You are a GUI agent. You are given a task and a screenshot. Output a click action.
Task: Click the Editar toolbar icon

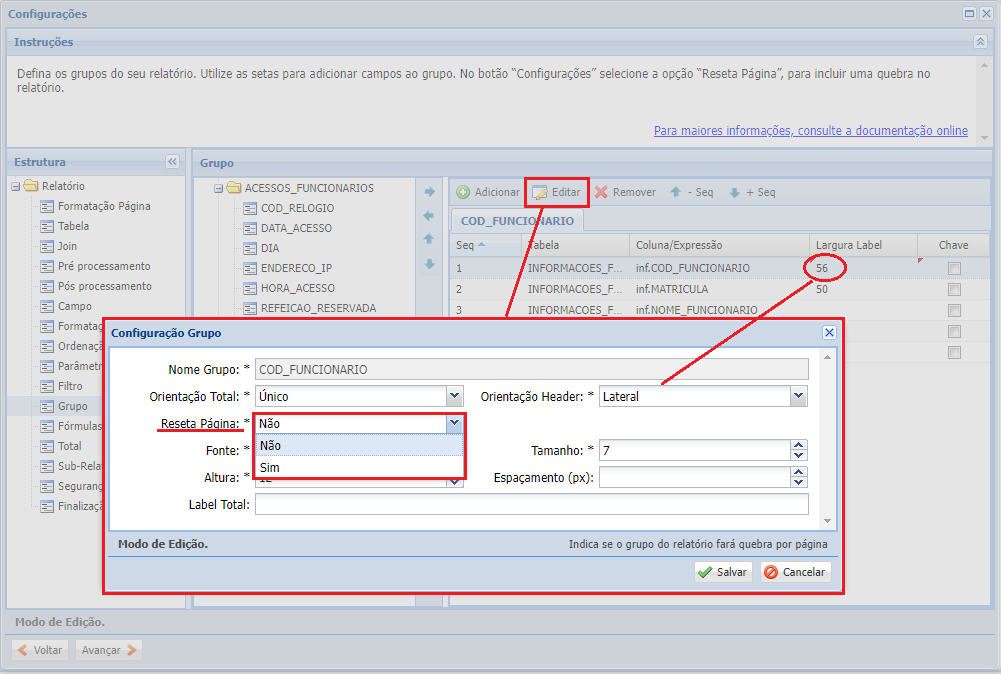(x=541, y=192)
